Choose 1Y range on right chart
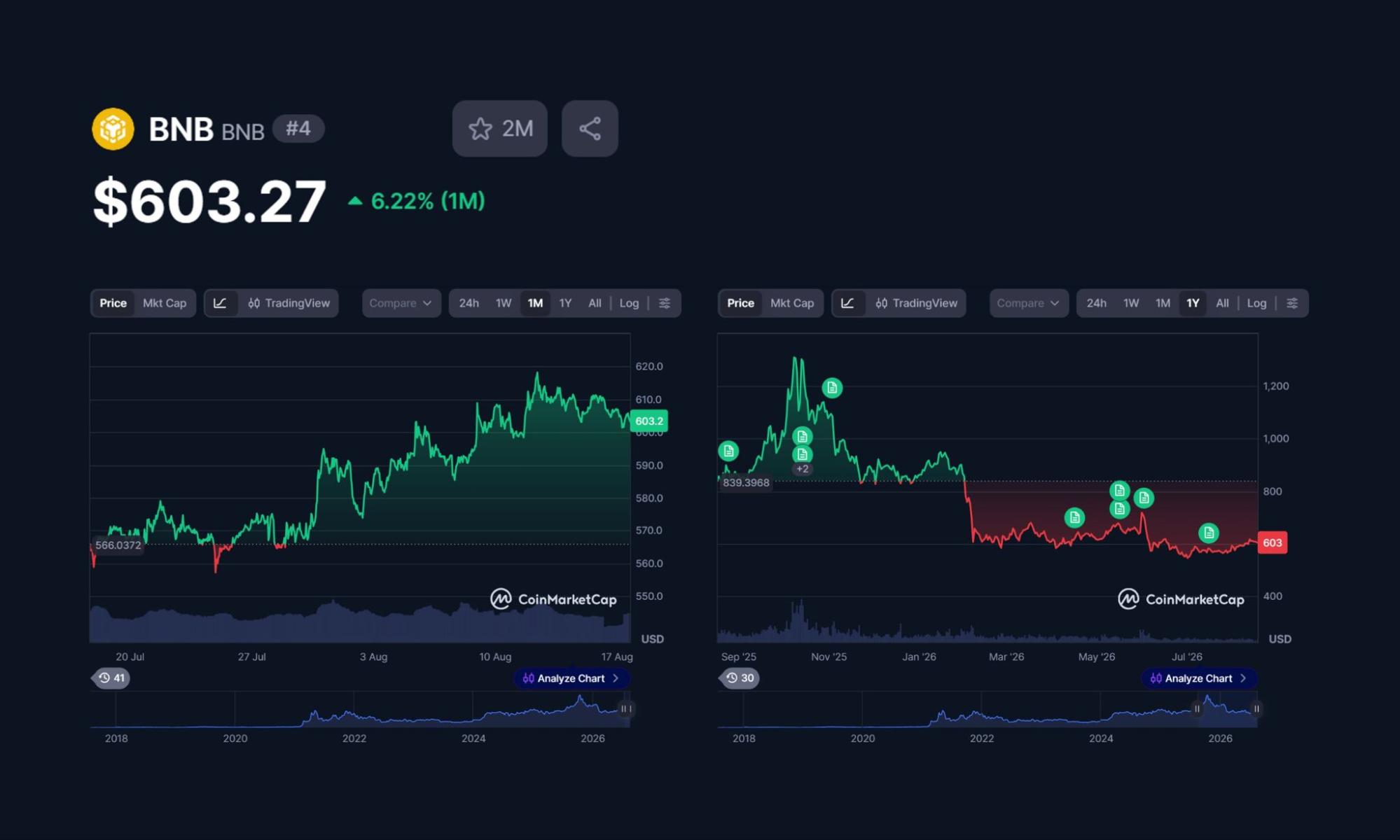This screenshot has height=840, width=1400. [x=1193, y=303]
